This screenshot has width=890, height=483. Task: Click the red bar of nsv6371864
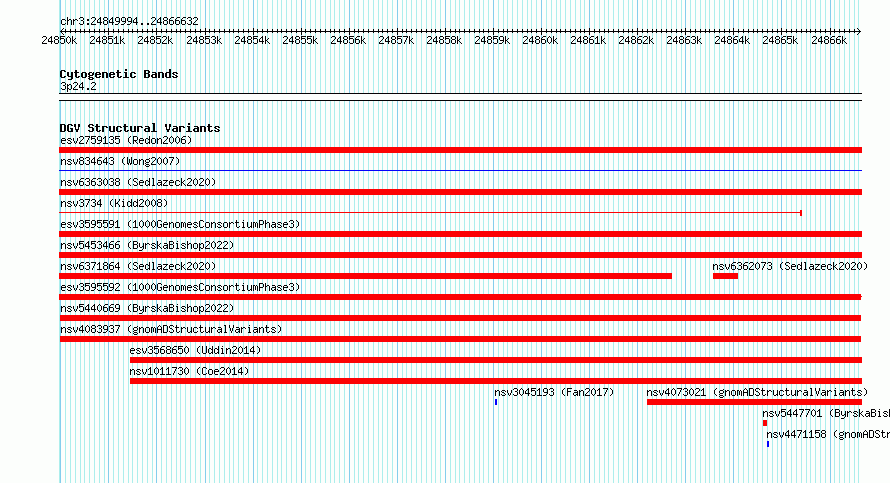click(366, 276)
